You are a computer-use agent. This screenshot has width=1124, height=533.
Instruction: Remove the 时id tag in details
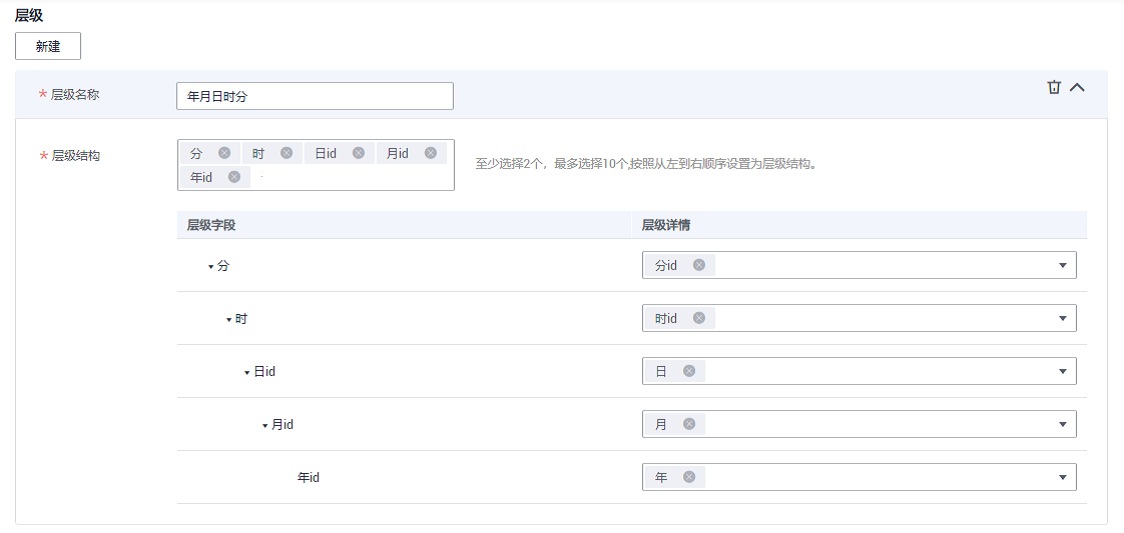(x=699, y=318)
